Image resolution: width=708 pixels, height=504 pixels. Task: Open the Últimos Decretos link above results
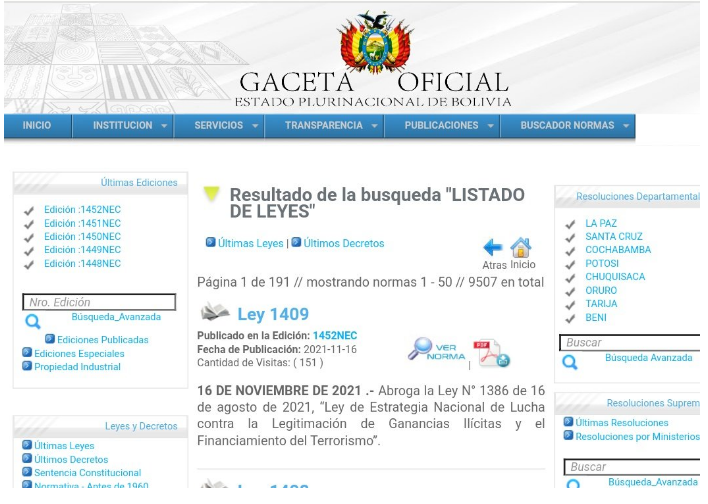[344, 243]
